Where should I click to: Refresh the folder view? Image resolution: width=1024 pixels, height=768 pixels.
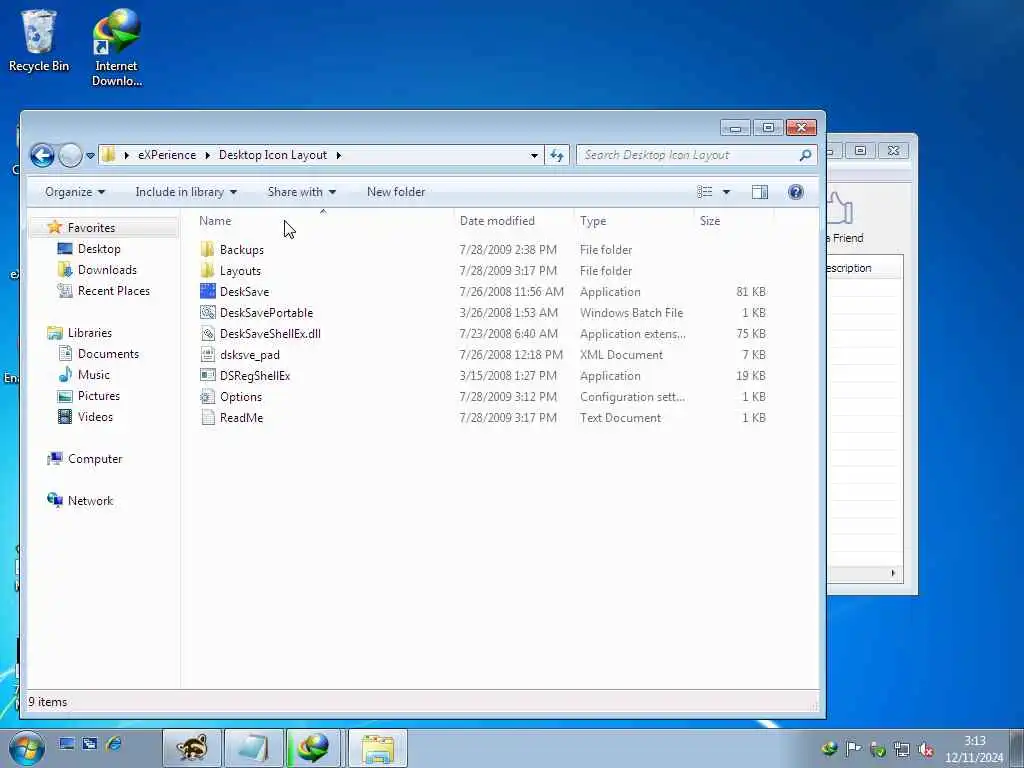coord(556,155)
